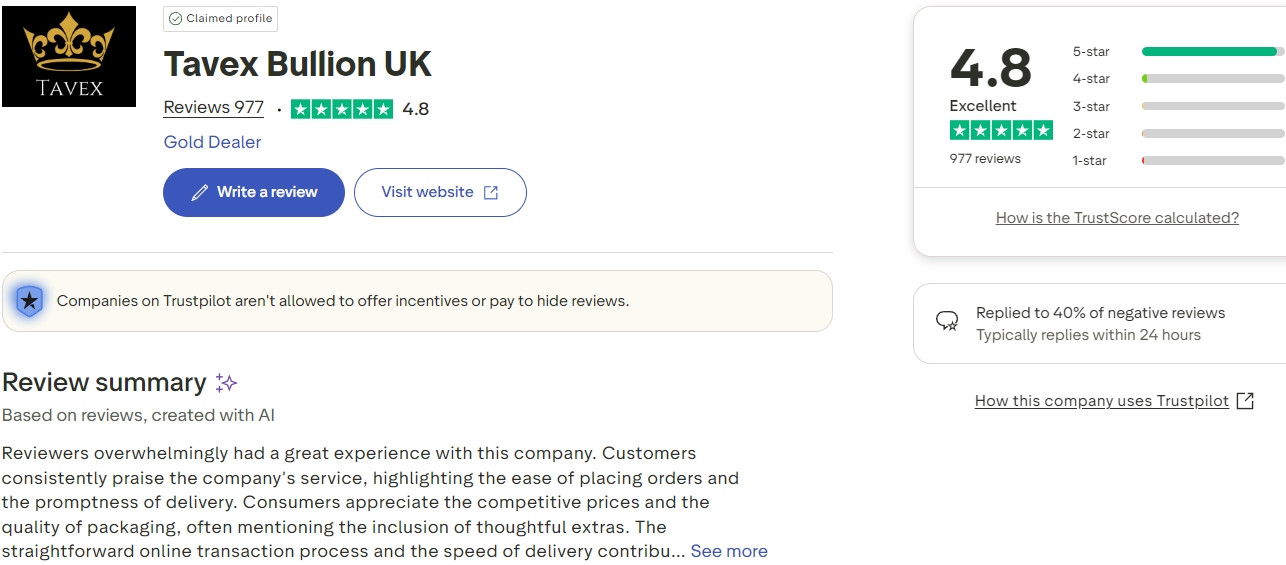This screenshot has height=565, width=1286.
Task: Click the blue star shield icon
Action: 30,300
